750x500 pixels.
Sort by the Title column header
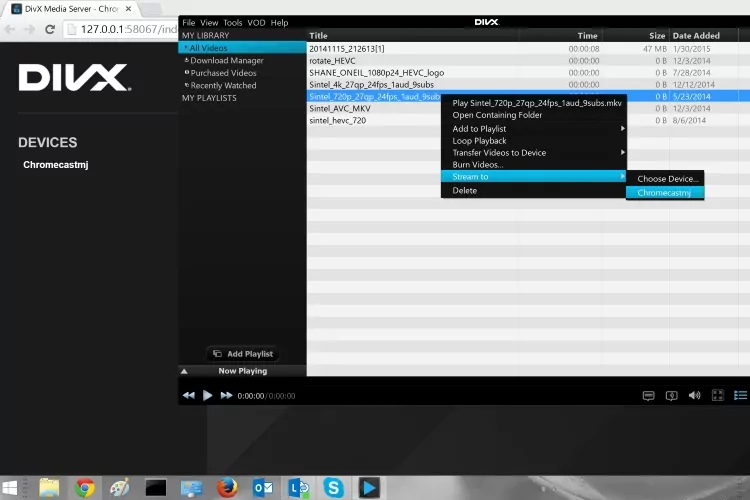(412, 35)
